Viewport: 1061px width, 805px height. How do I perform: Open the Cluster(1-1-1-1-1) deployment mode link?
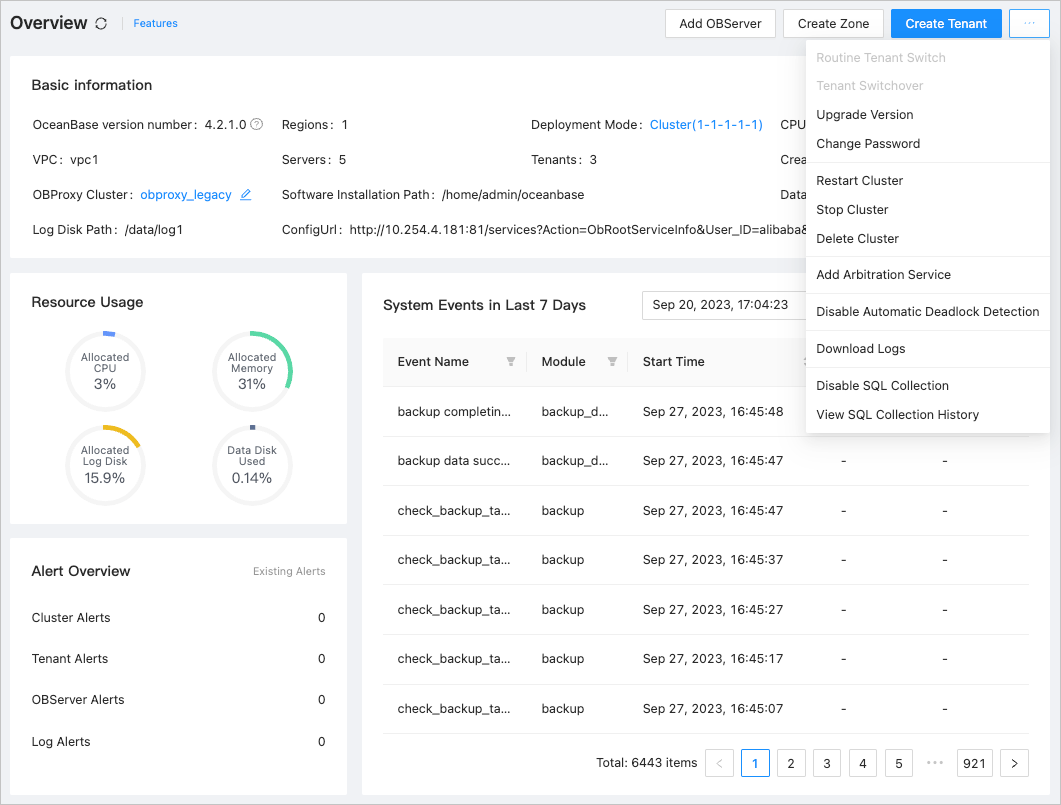pyautogui.click(x=706, y=125)
